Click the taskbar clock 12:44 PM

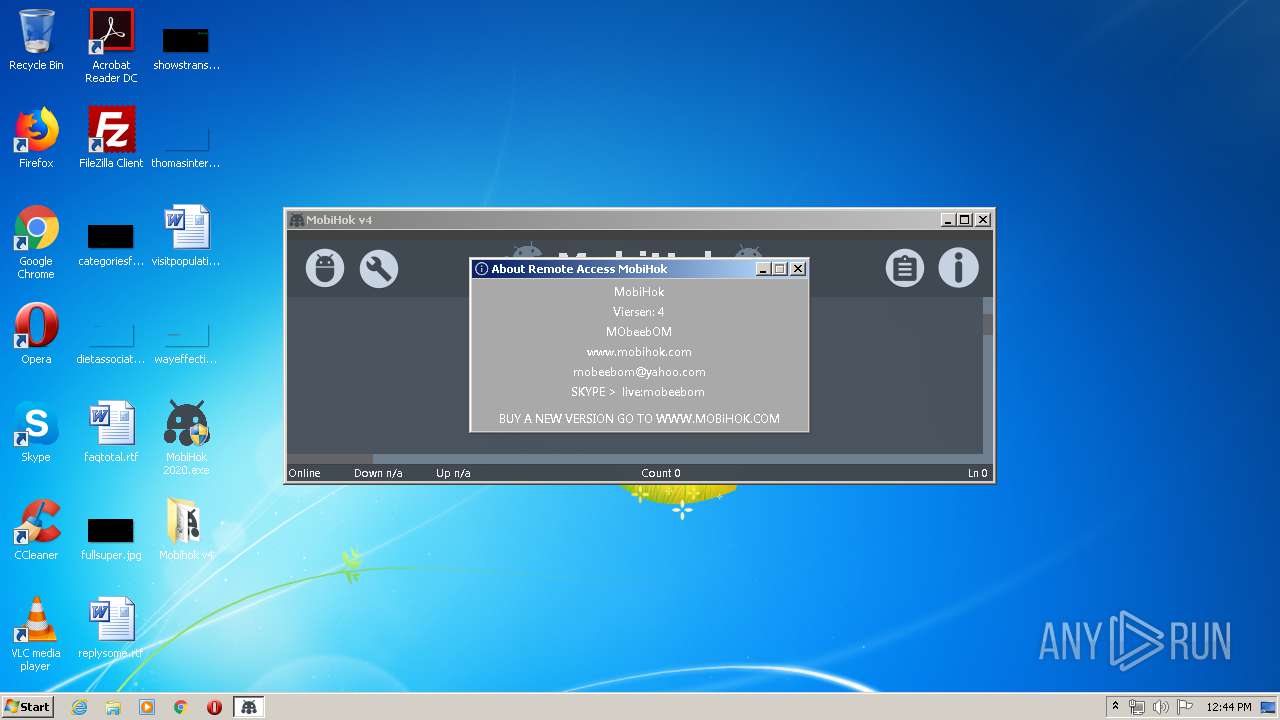pyautogui.click(x=1229, y=707)
